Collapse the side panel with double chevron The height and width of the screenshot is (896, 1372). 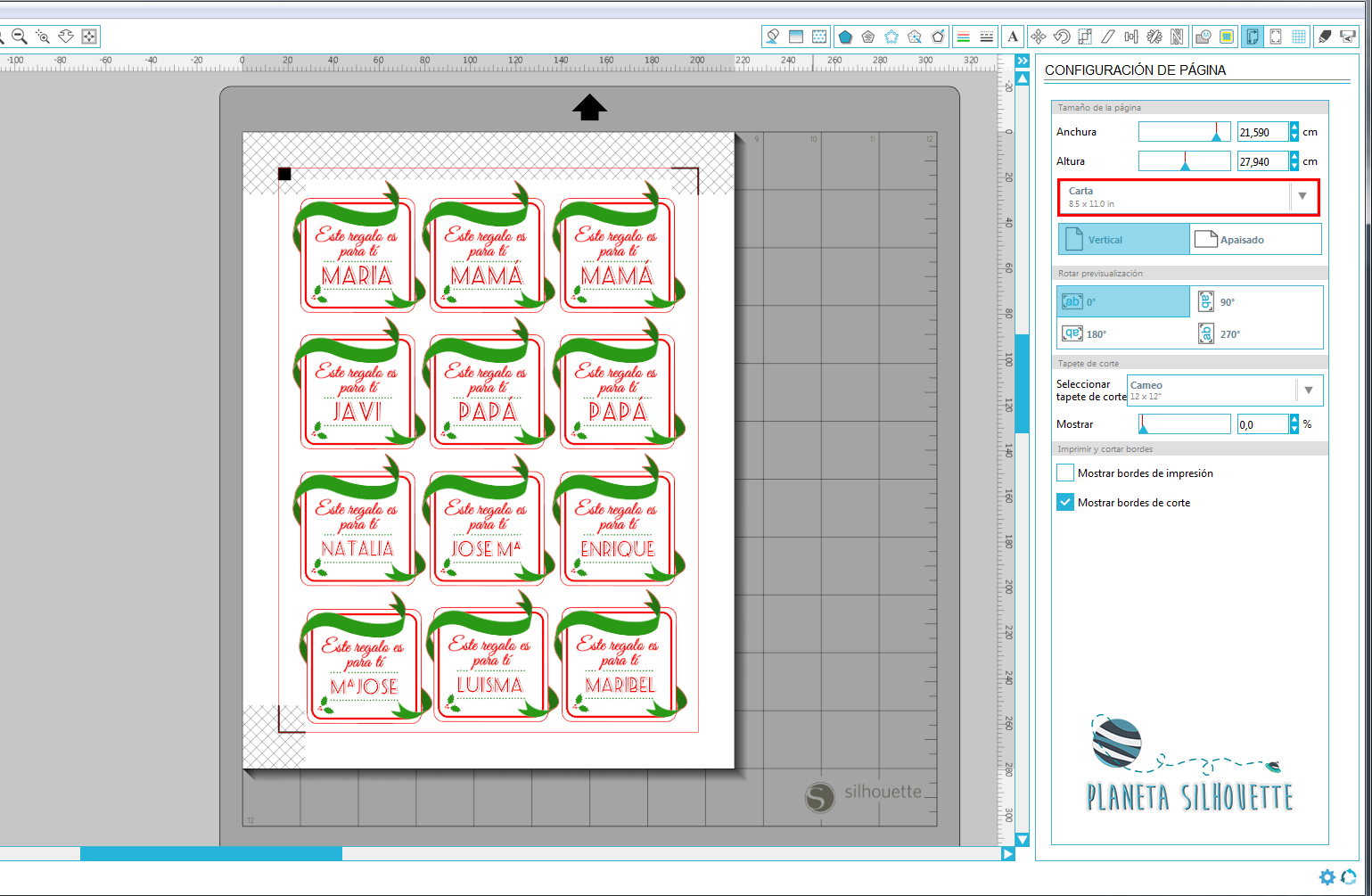[1023, 61]
